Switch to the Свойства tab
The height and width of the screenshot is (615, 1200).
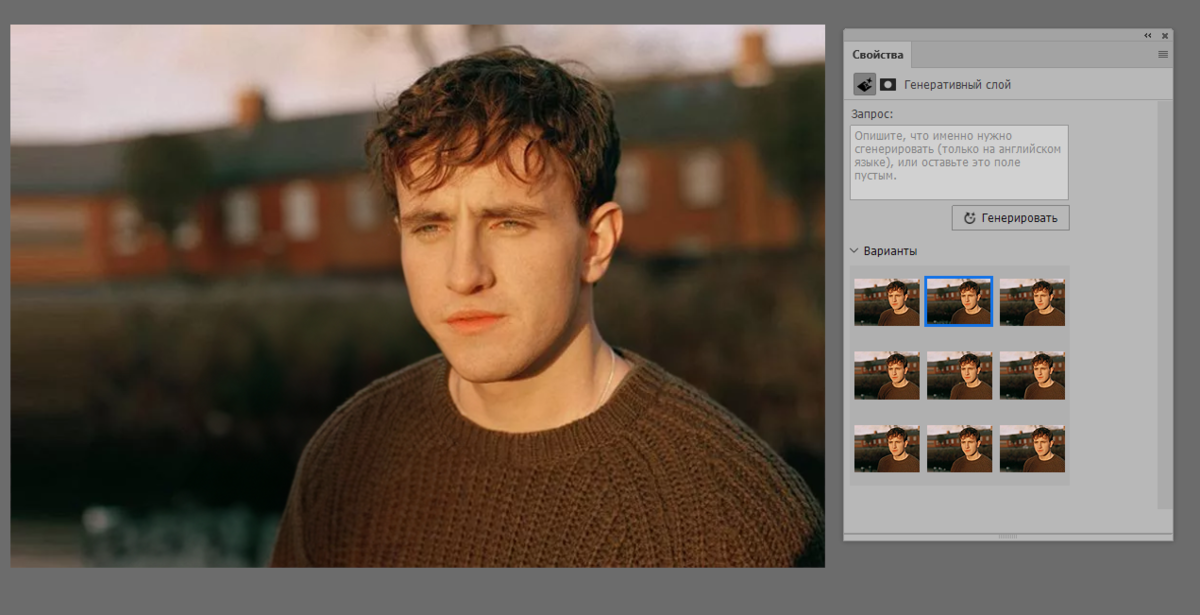tap(878, 54)
